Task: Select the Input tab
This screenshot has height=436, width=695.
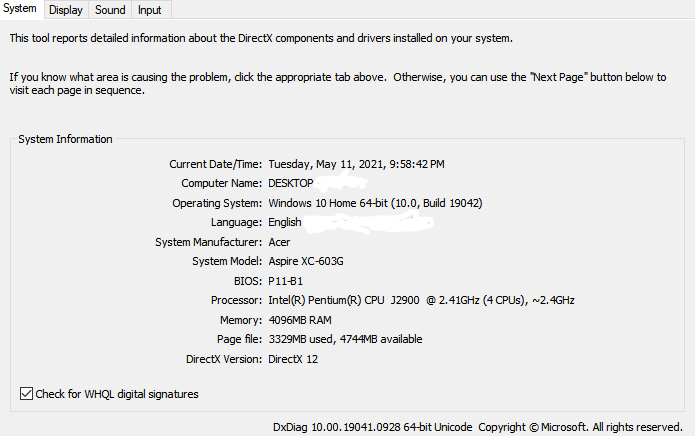Action: point(150,10)
